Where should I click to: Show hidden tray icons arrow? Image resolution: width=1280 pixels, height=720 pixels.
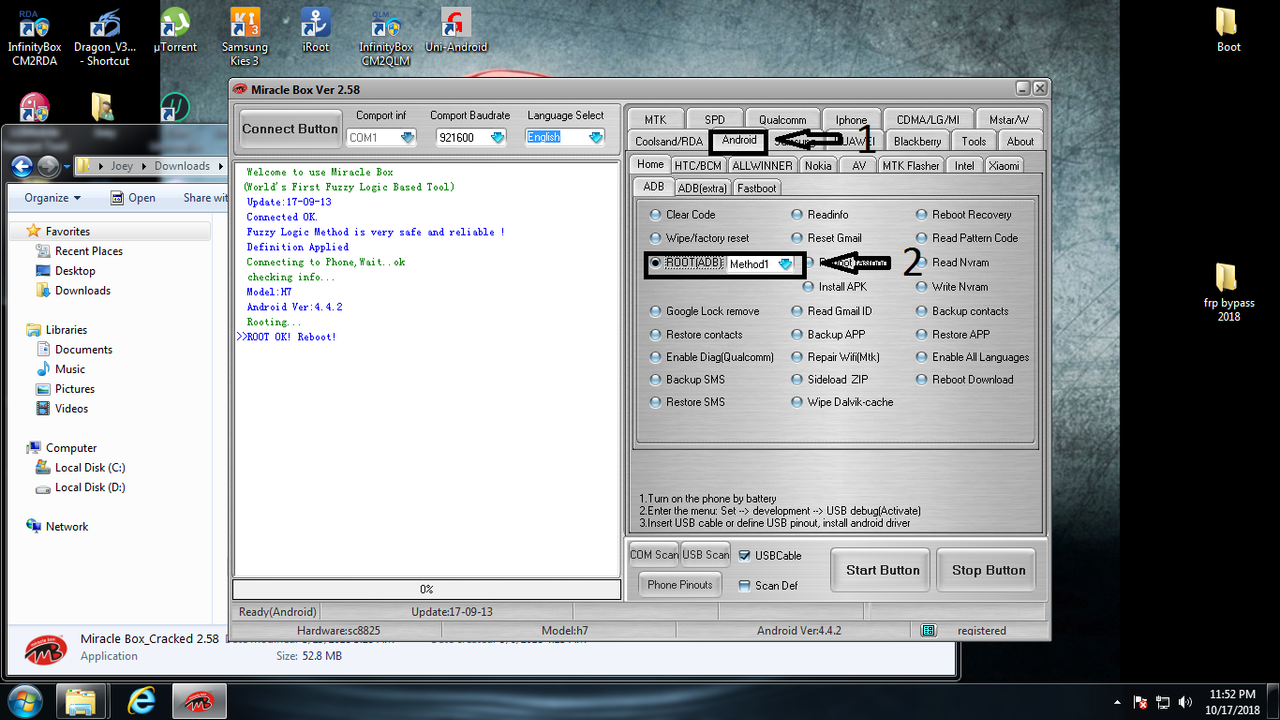pos(1118,702)
